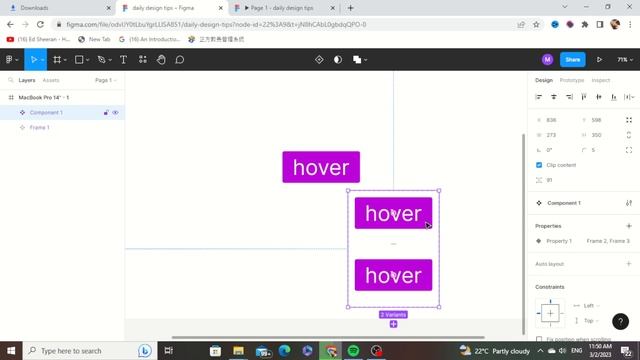Image resolution: width=640 pixels, height=360 pixels.
Task: Toggle constrain proportions icon
Action: 629,135
